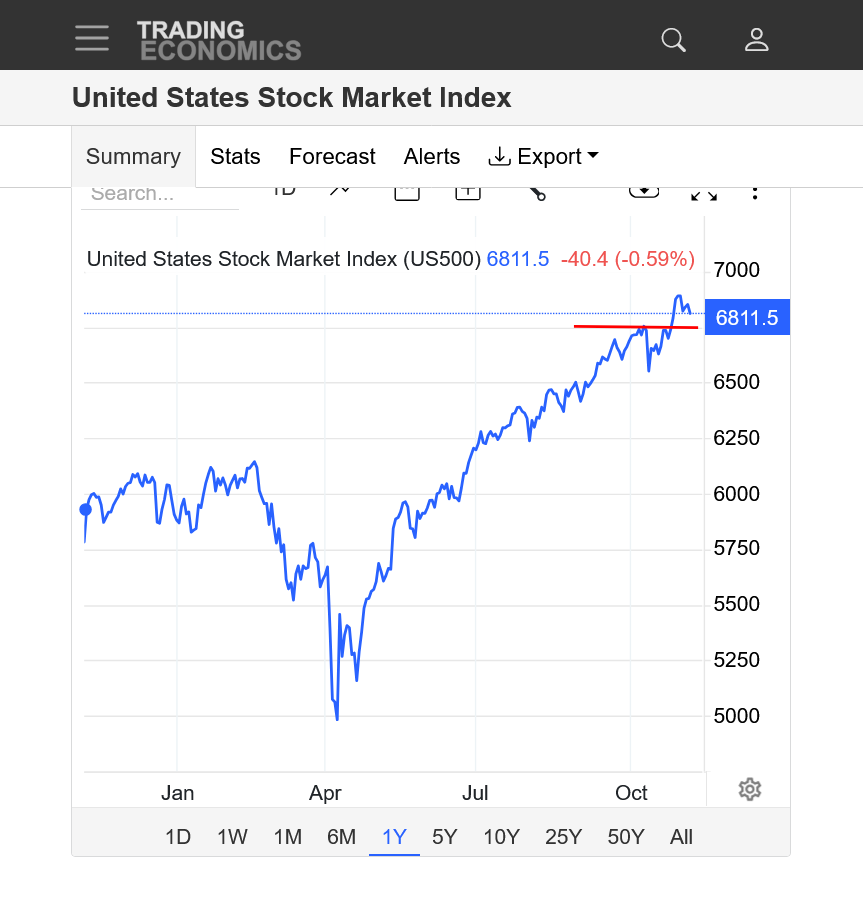863x901 pixels.
Task: Open the user account icon
Action: pyautogui.click(x=757, y=39)
